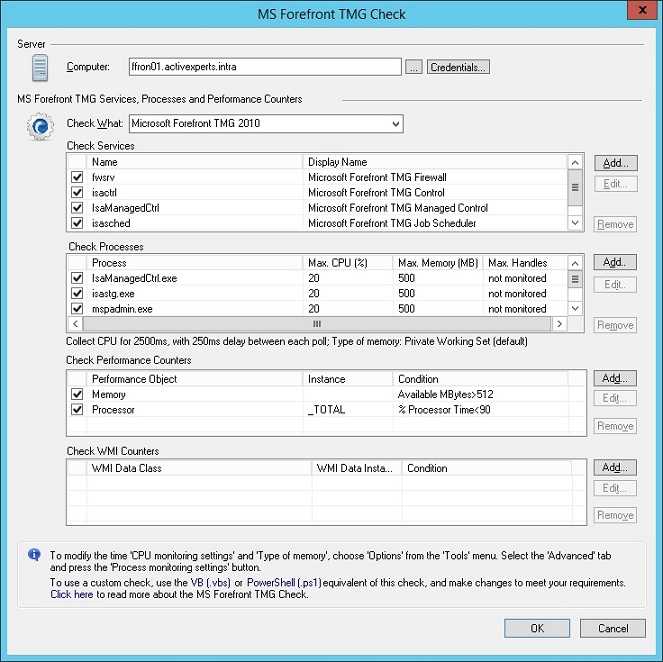Click the Process column header
Viewport: 663px width, 662px height.
(x=195, y=263)
